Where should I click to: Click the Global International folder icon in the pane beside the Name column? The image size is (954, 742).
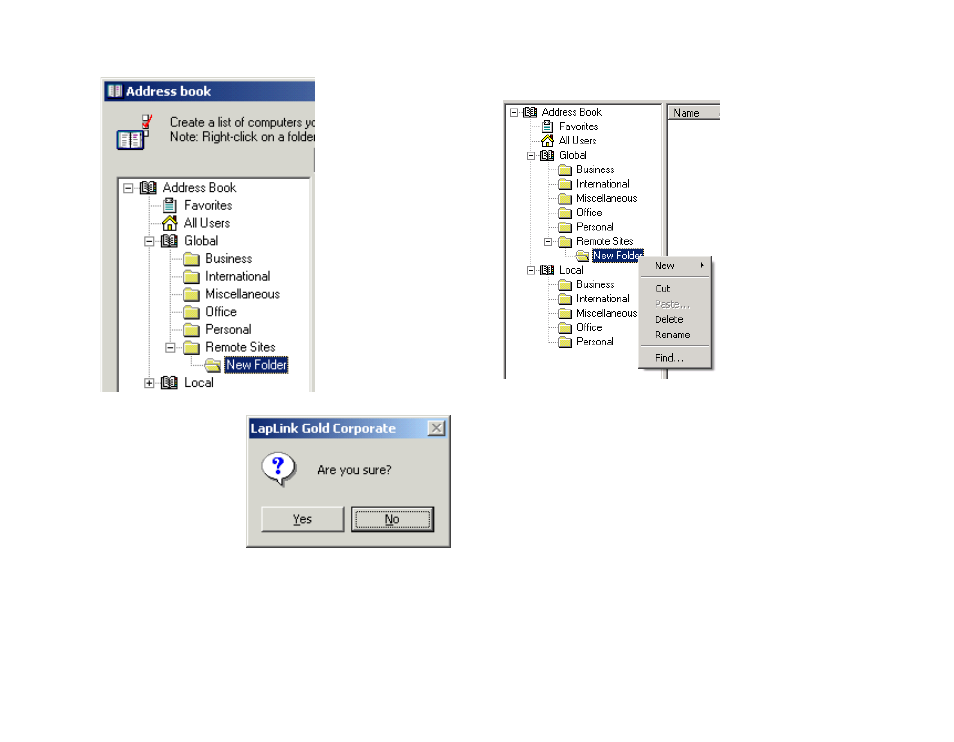(565, 184)
